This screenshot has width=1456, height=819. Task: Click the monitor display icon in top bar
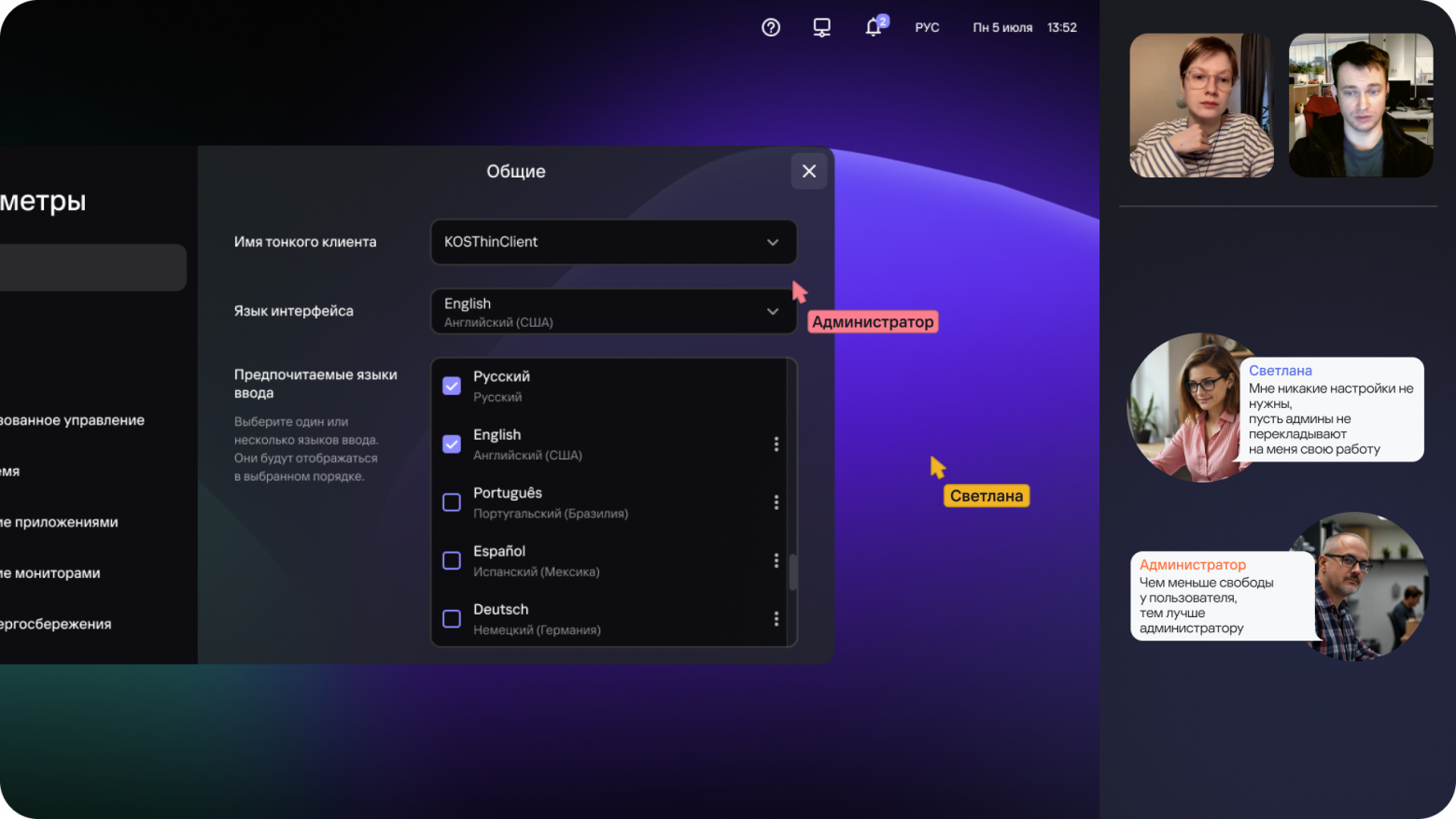[822, 28]
